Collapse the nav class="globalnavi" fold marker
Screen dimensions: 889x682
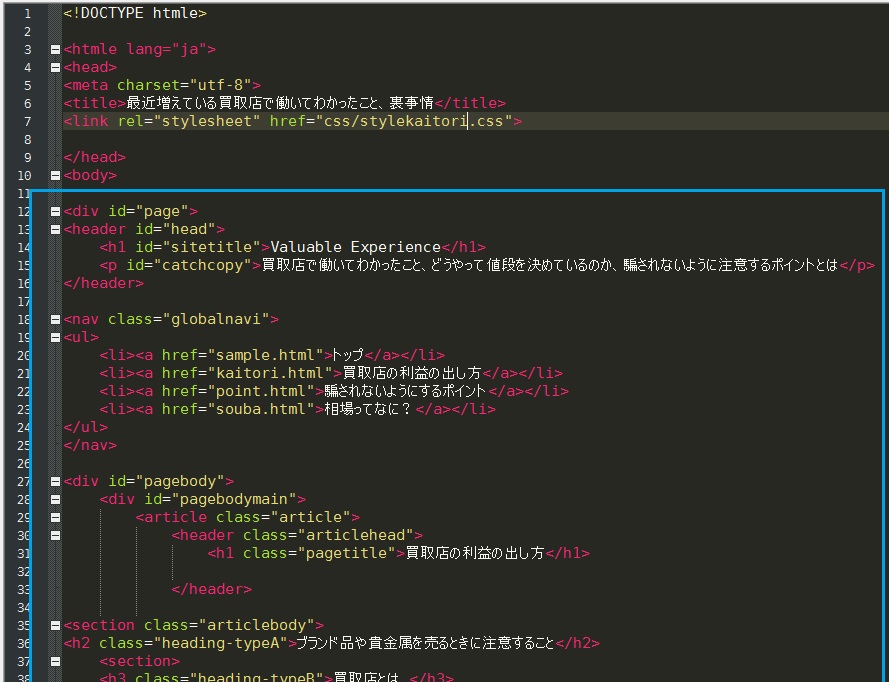coord(55,319)
